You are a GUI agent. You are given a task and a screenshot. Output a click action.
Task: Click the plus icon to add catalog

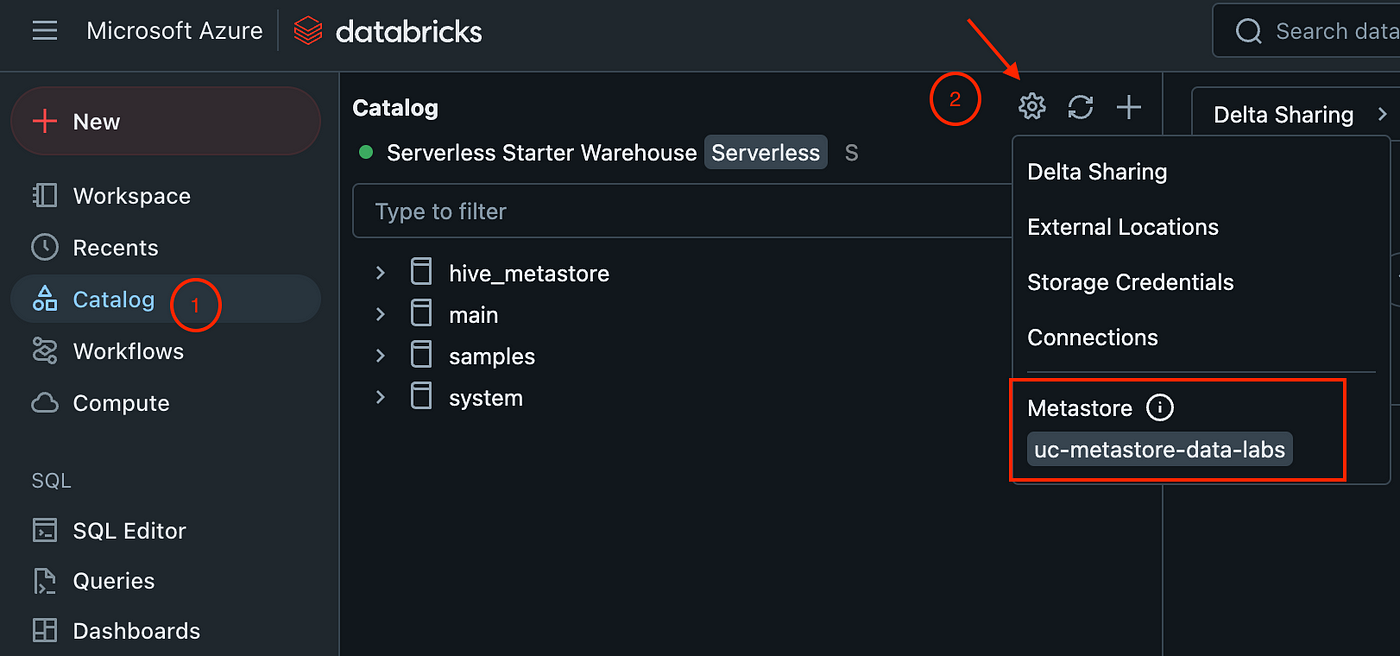(x=1129, y=106)
